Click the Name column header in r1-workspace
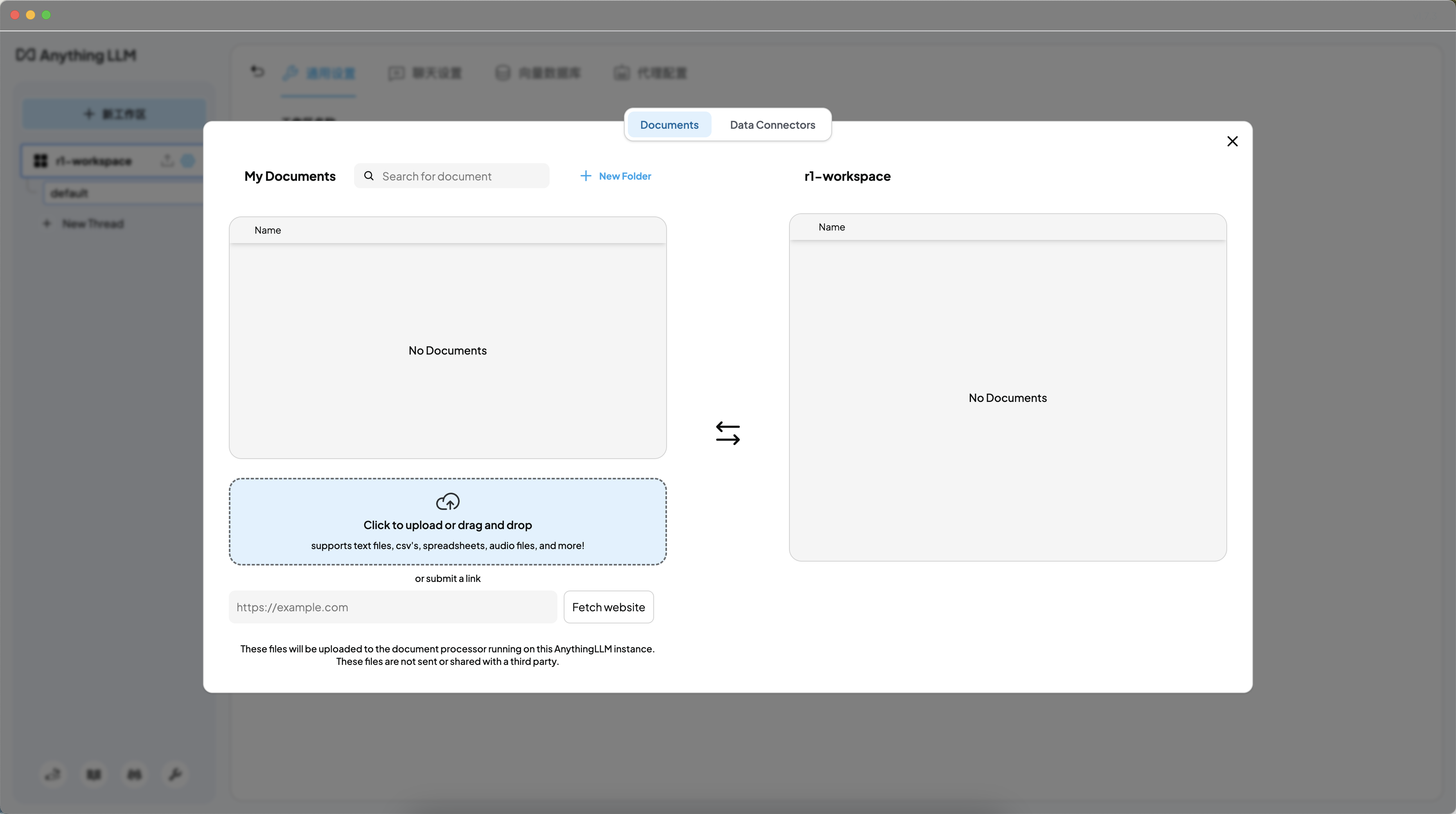This screenshot has height=814, width=1456. tap(831, 227)
